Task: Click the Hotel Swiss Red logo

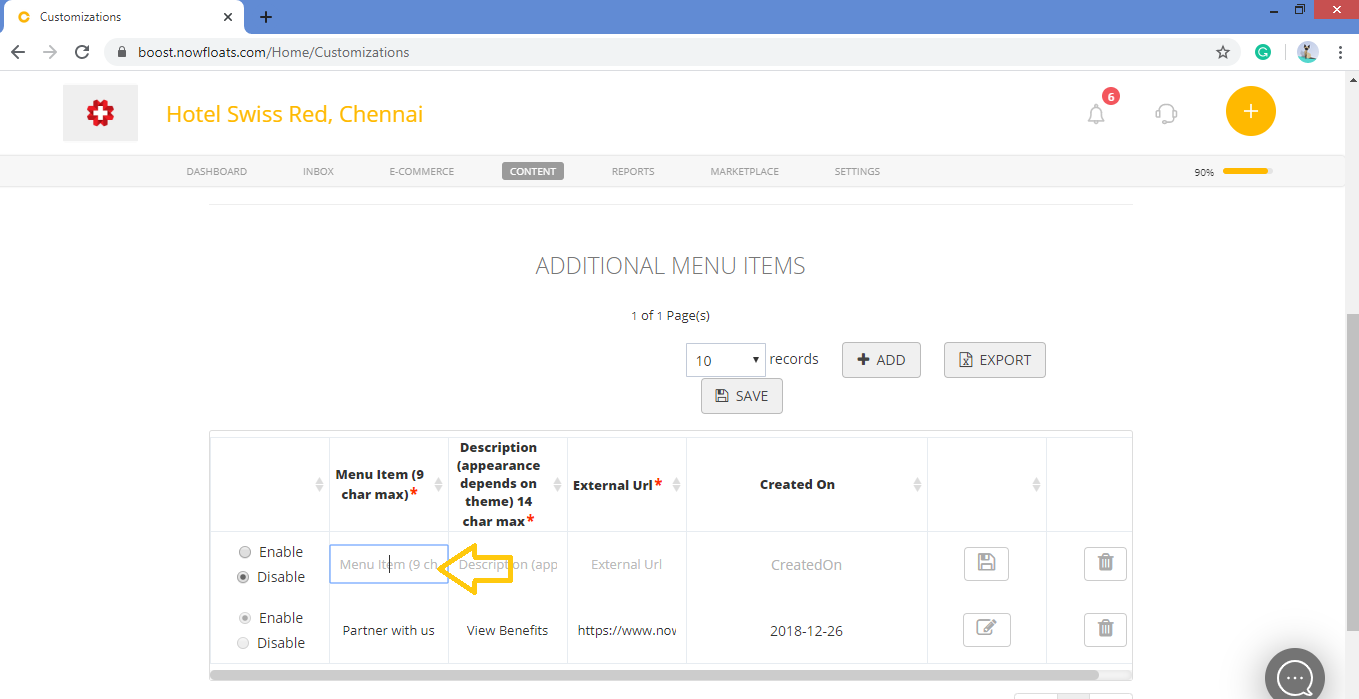Action: pyautogui.click(x=100, y=113)
